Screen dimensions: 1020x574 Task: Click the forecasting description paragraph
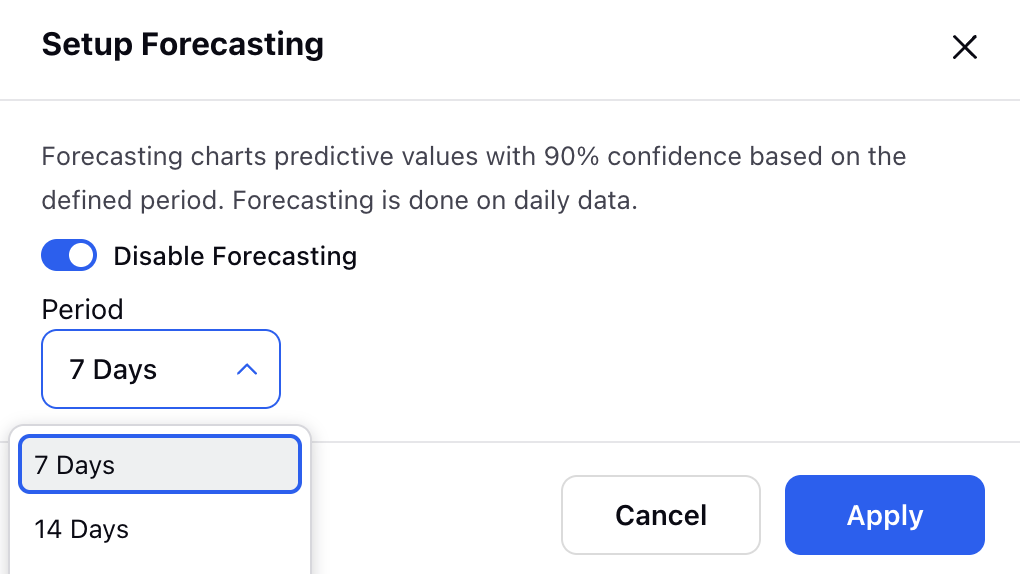point(474,178)
